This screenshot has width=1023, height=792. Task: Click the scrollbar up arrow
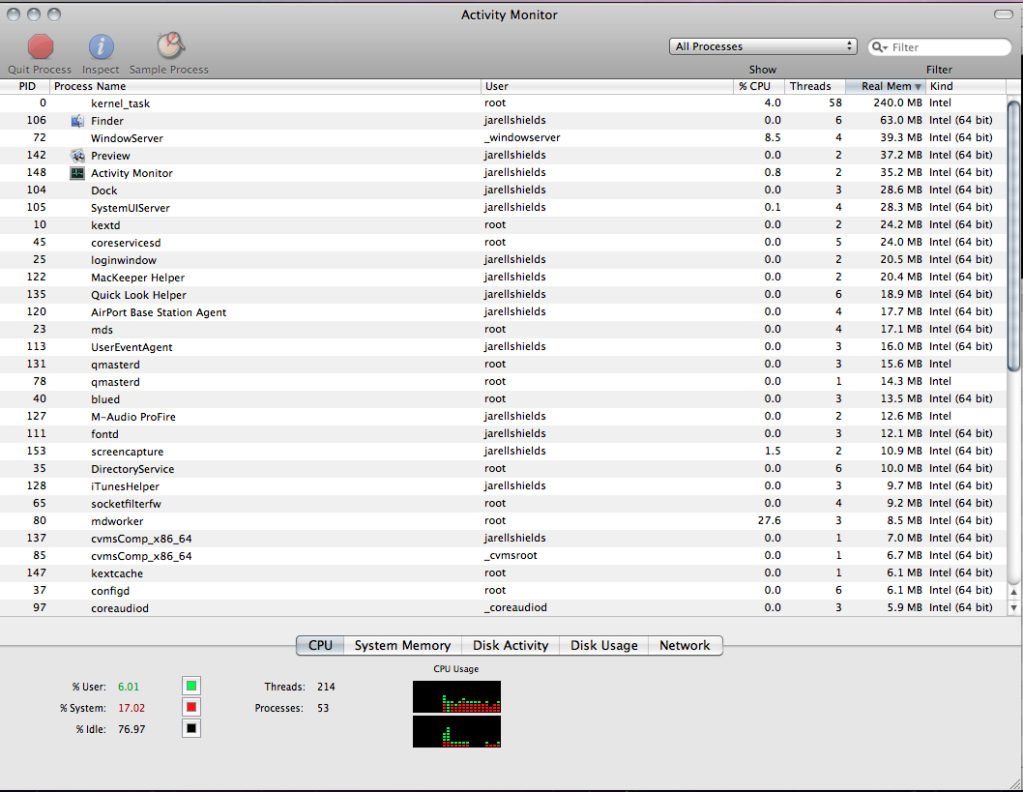tap(1013, 592)
